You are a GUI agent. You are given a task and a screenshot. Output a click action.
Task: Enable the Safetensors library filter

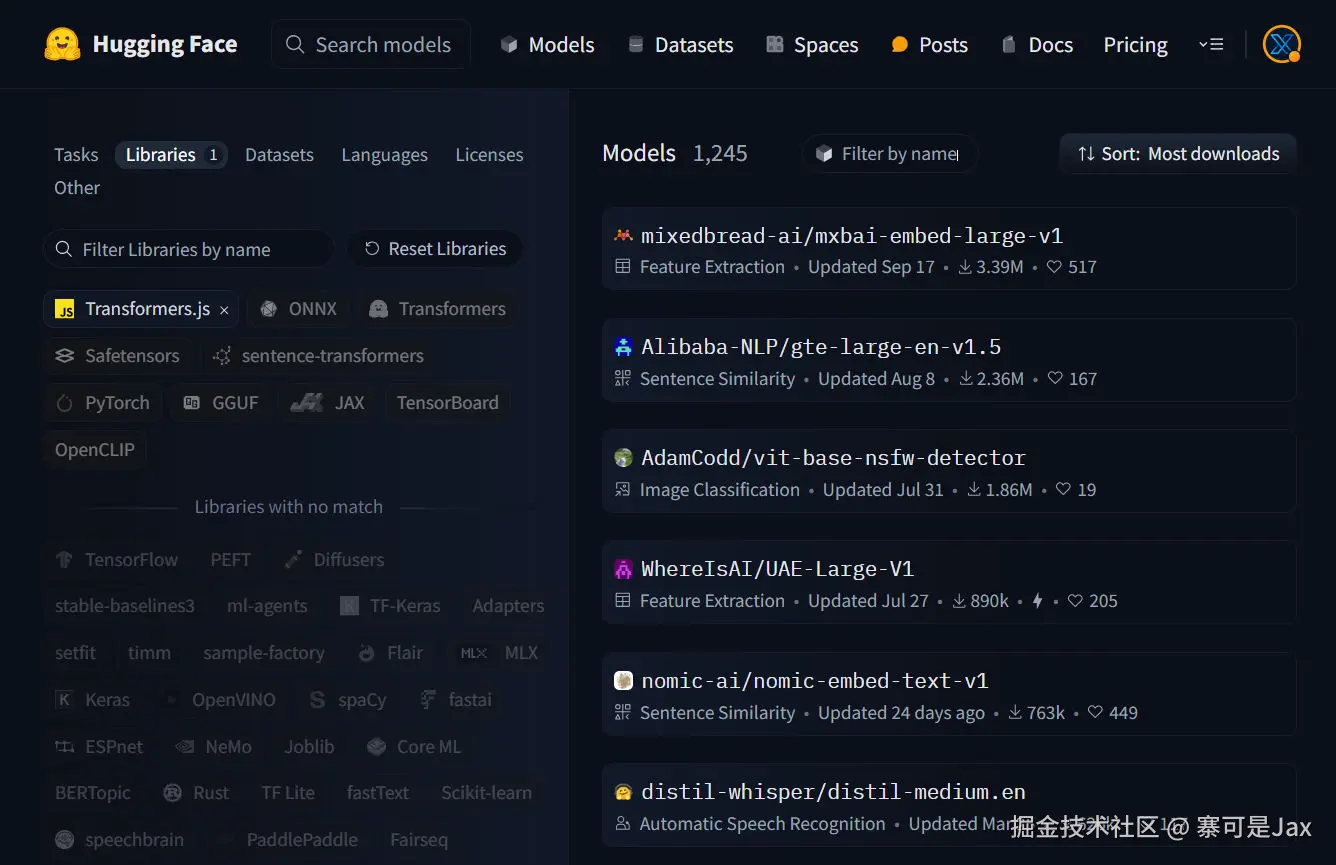pos(117,356)
